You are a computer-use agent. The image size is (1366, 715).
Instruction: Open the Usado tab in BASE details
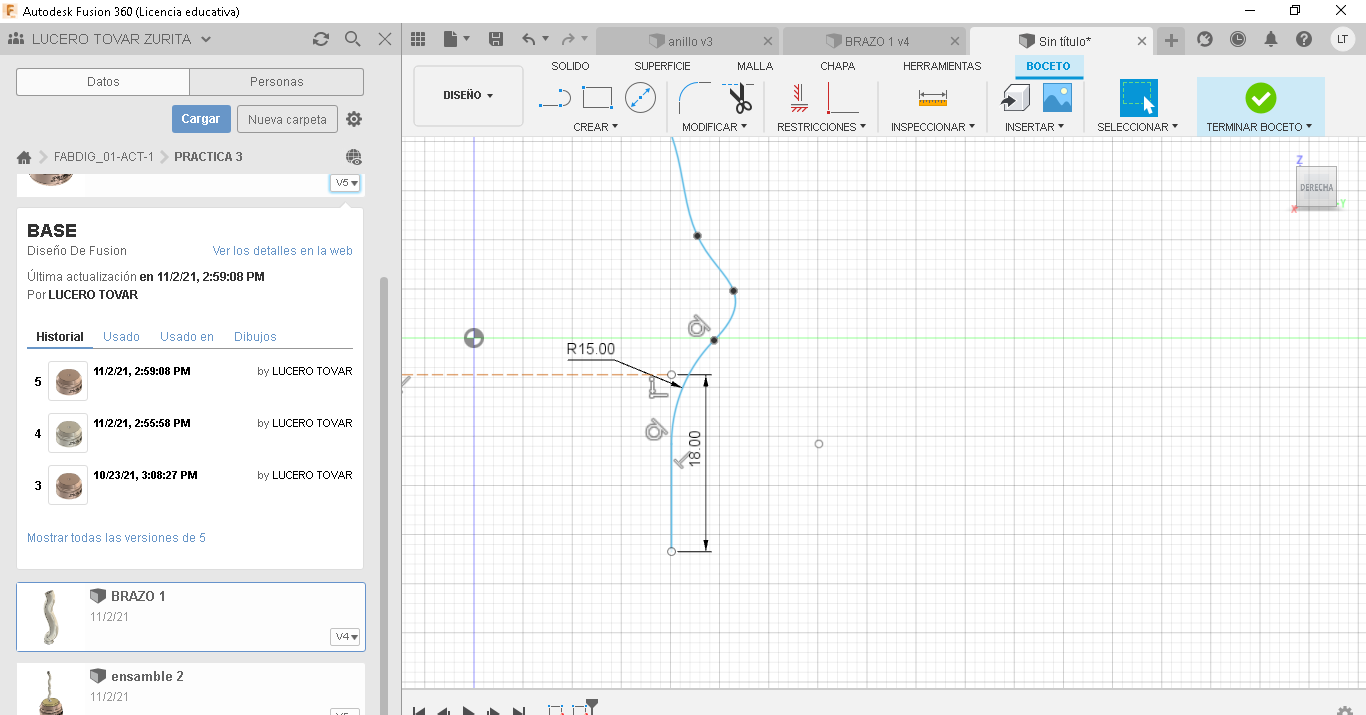122,337
